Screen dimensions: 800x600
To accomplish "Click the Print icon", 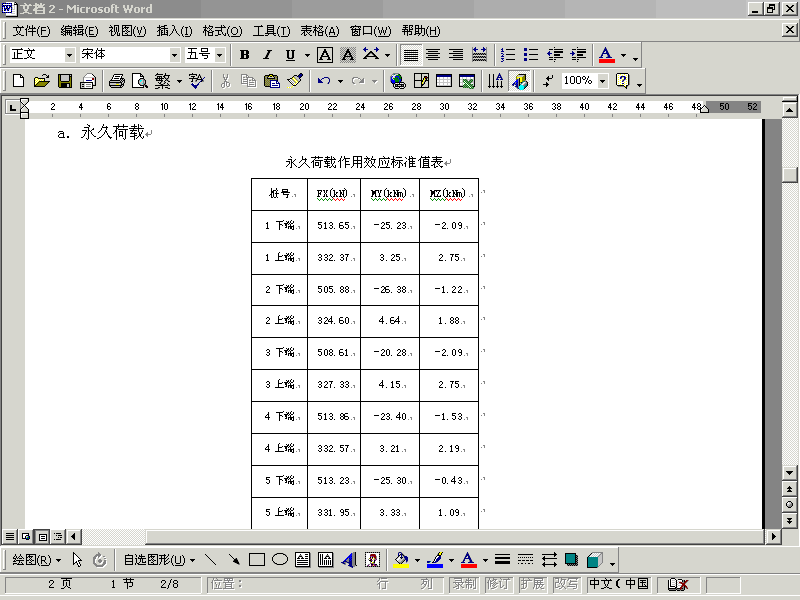I will click(116, 81).
